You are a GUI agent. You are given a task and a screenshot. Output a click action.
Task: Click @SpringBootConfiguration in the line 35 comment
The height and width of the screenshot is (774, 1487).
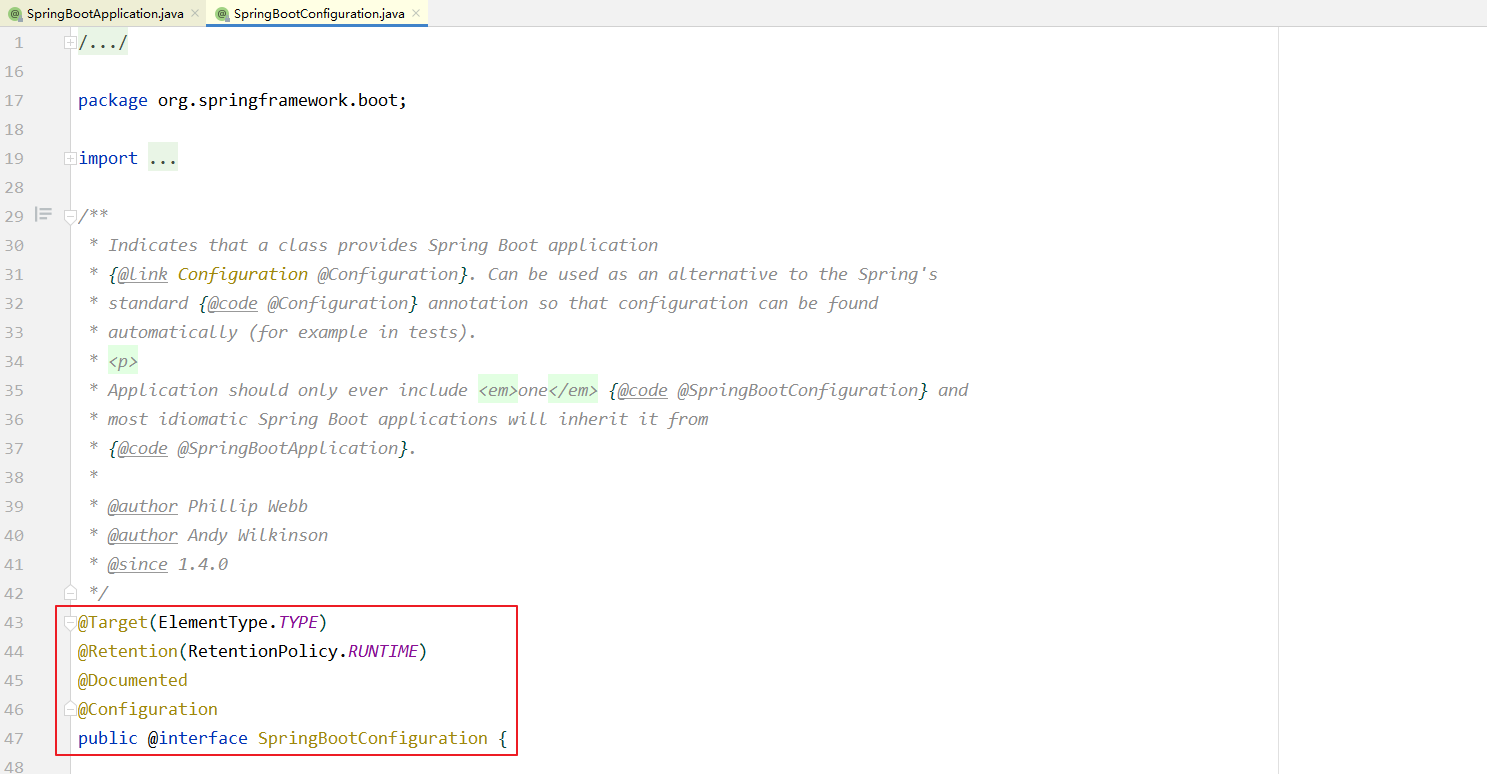point(797,390)
